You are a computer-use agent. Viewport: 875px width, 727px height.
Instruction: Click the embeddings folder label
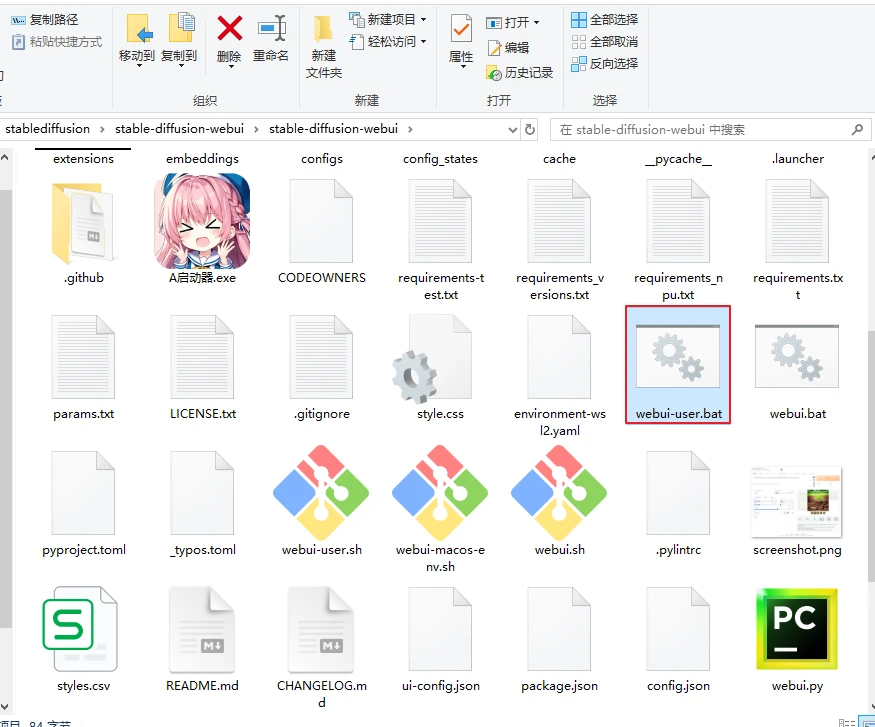tap(203, 159)
